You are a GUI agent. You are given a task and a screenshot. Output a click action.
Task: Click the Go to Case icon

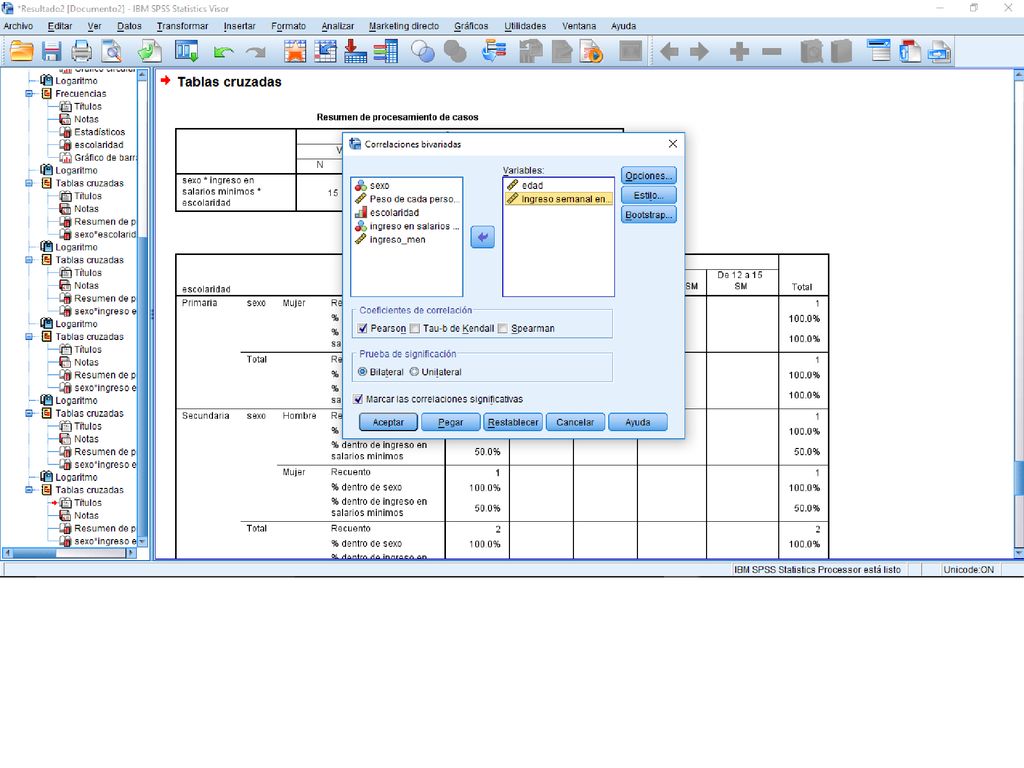click(x=325, y=52)
